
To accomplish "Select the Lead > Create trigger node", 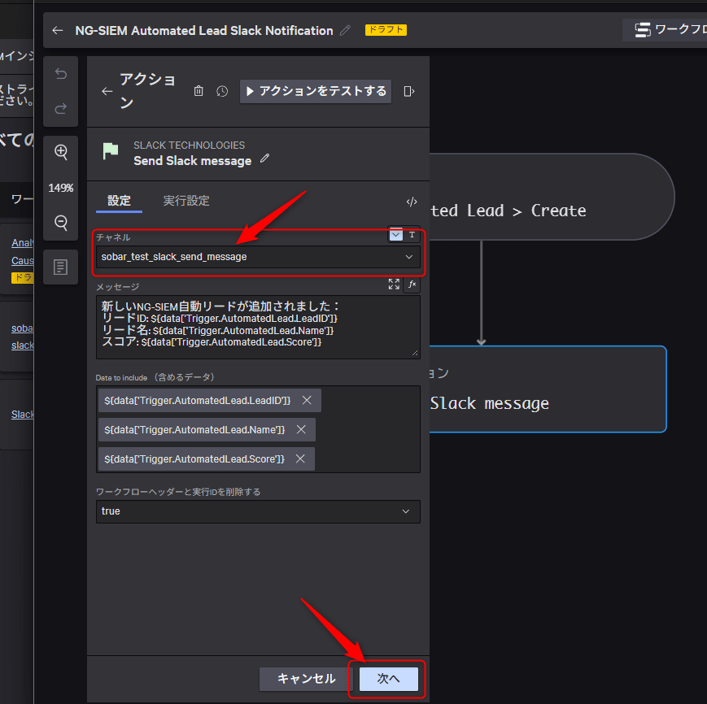I will 551,197.
